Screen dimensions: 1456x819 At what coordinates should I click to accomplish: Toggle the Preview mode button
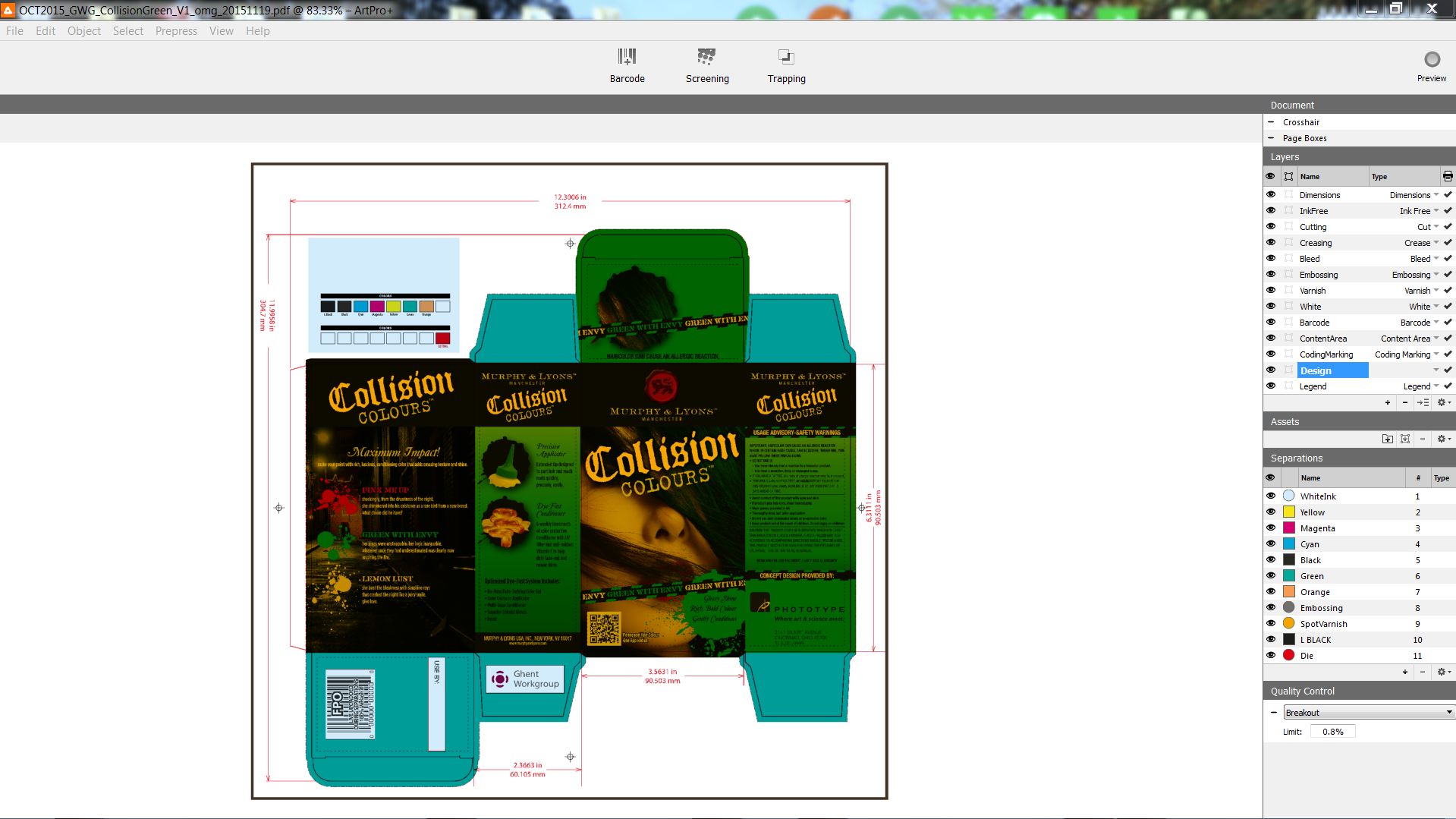click(1432, 66)
